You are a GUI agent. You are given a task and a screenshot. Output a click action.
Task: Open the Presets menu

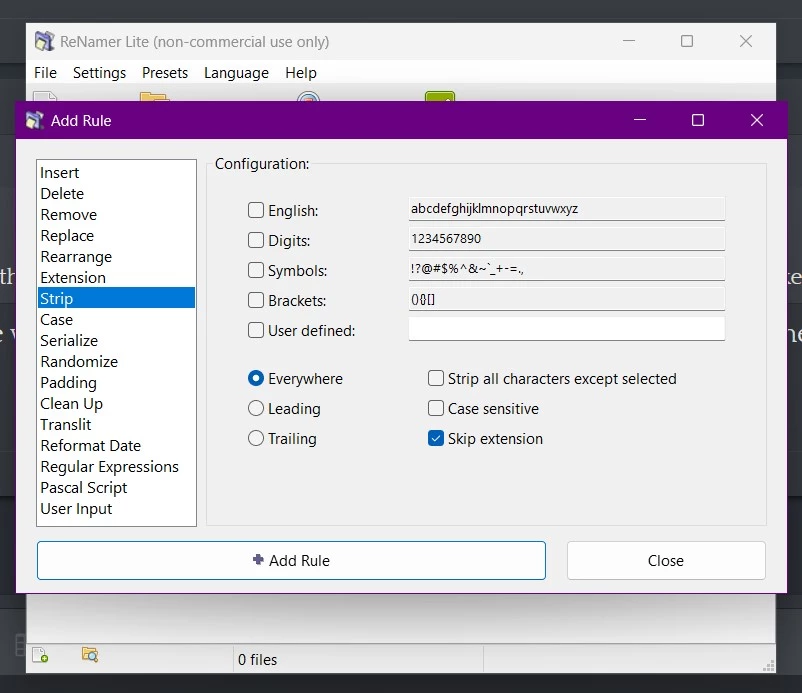coord(165,73)
